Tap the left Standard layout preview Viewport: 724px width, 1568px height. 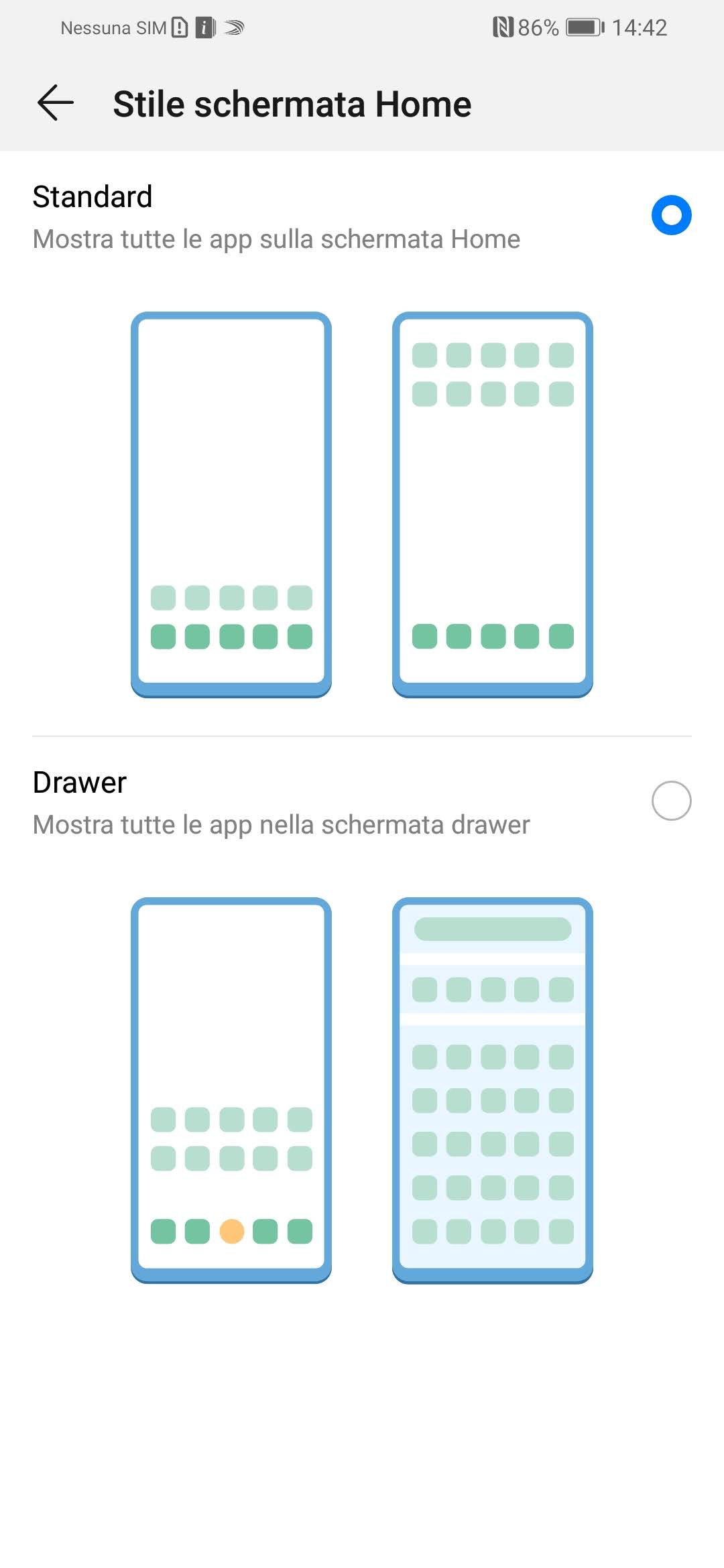tap(231, 504)
